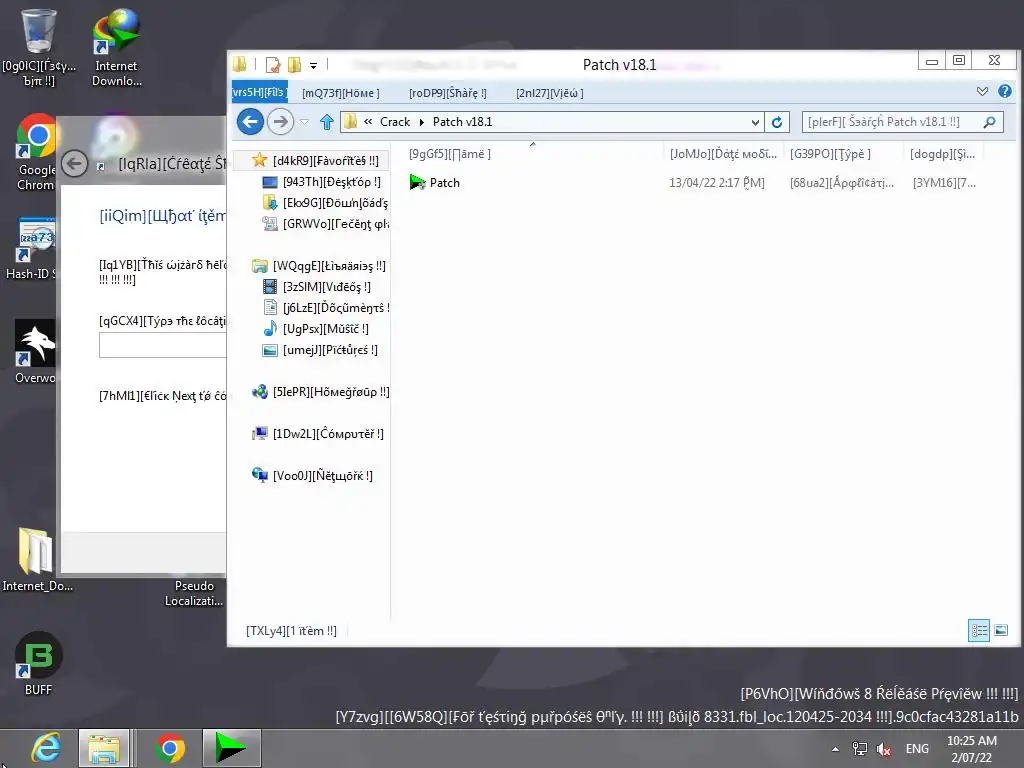Open BUFF desktop shortcut

click(38, 664)
